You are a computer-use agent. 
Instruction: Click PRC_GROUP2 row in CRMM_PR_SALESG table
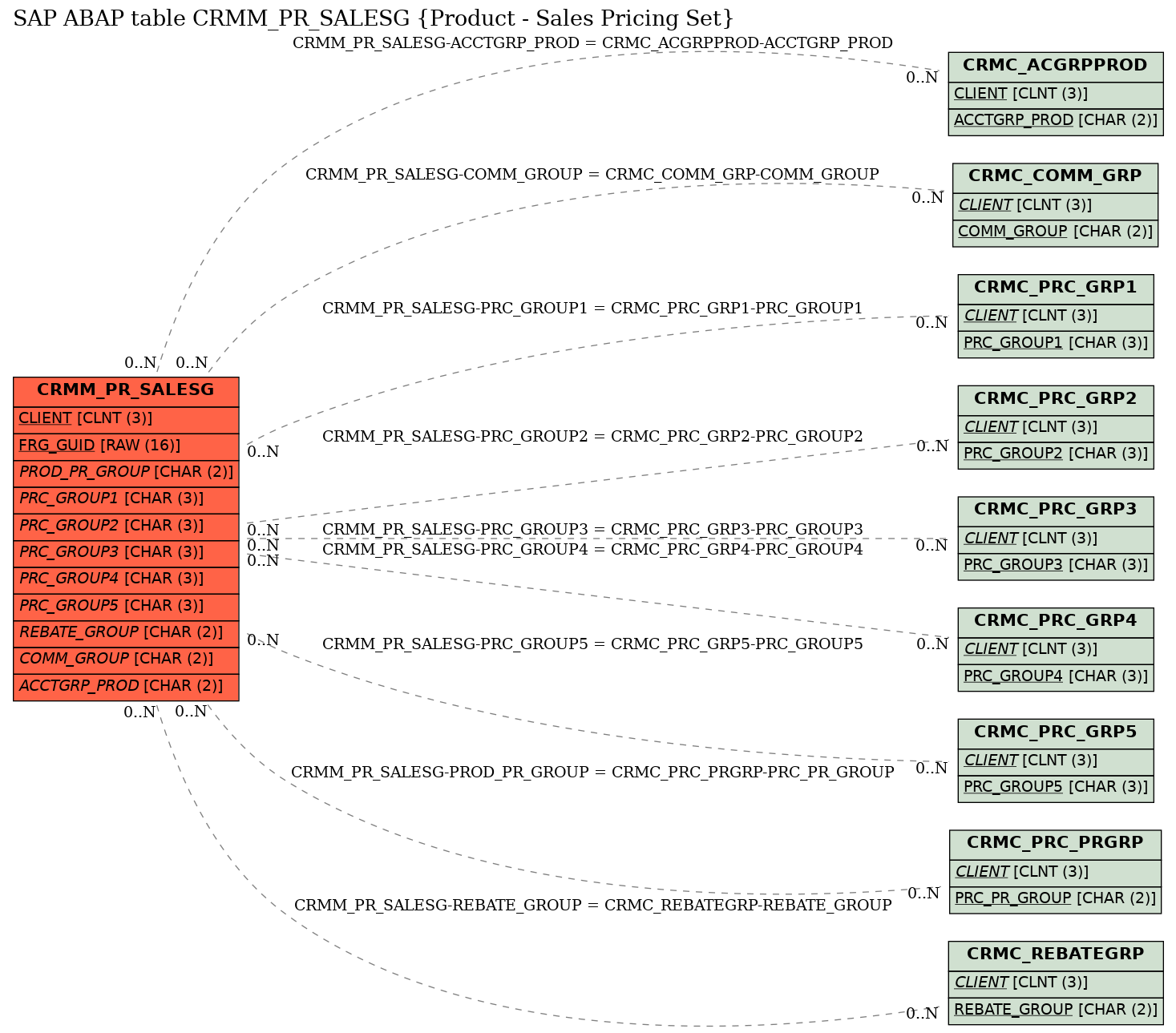[x=126, y=527]
